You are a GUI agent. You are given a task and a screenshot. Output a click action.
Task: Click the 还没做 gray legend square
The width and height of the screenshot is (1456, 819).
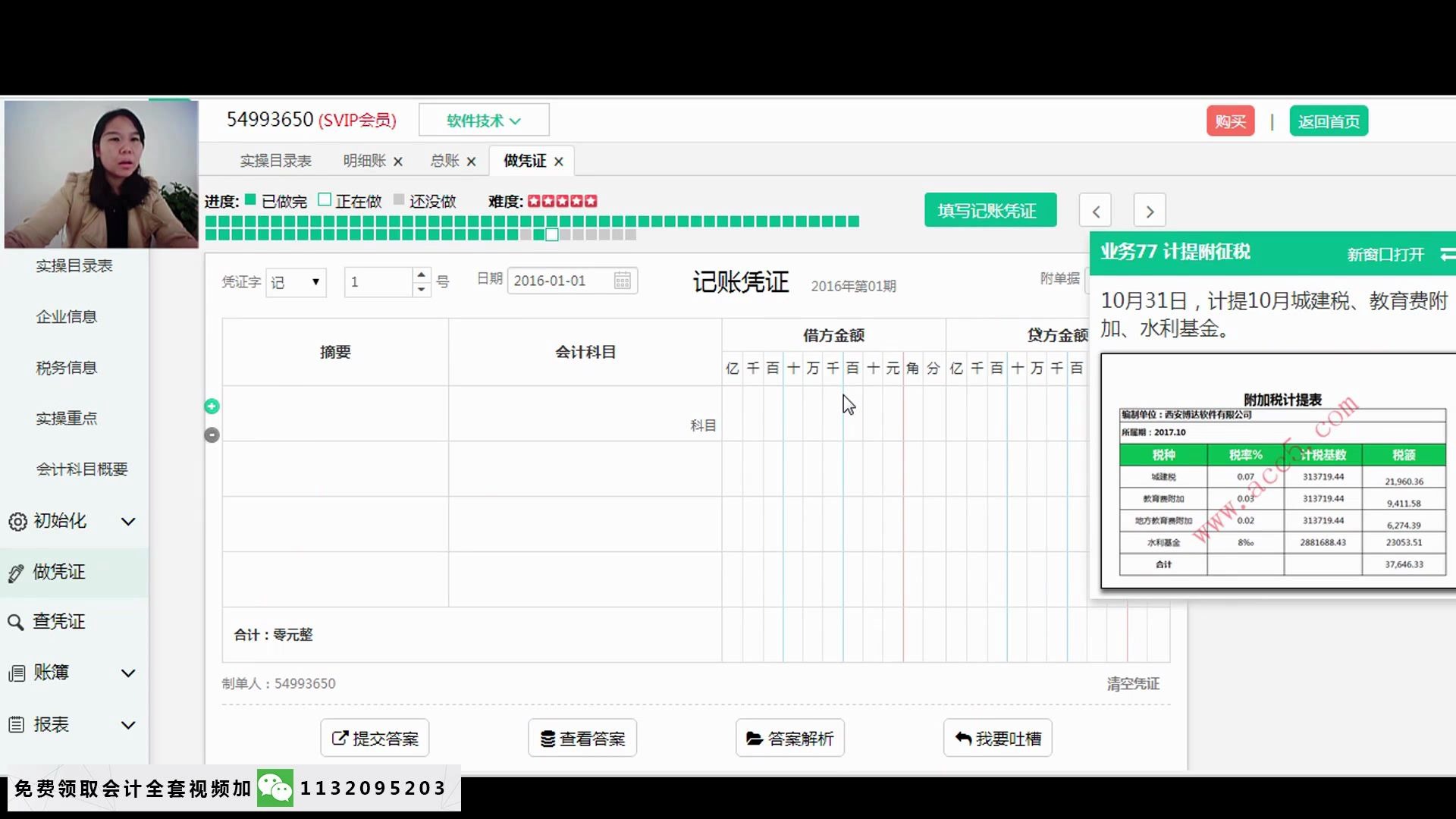[399, 200]
